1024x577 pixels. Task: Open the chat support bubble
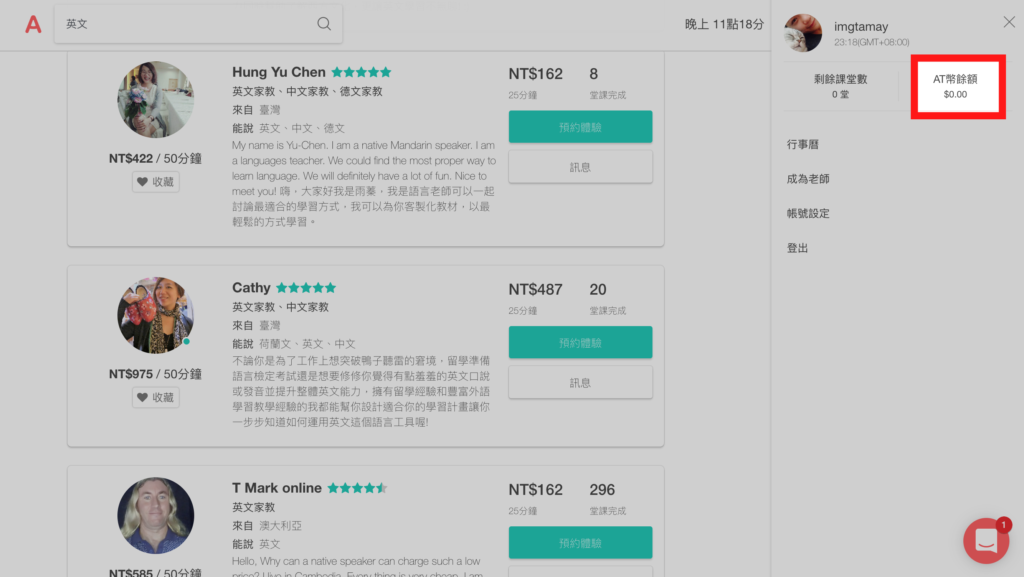[986, 541]
